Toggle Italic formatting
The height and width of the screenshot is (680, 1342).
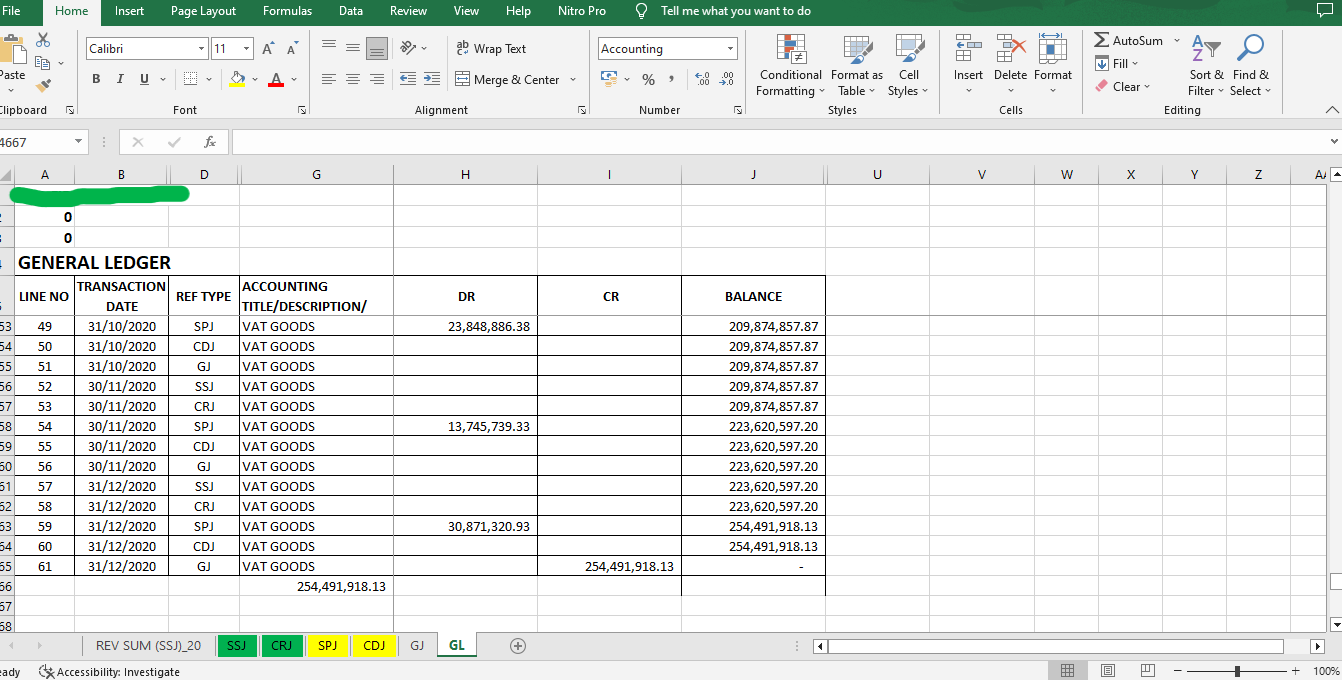click(120, 79)
